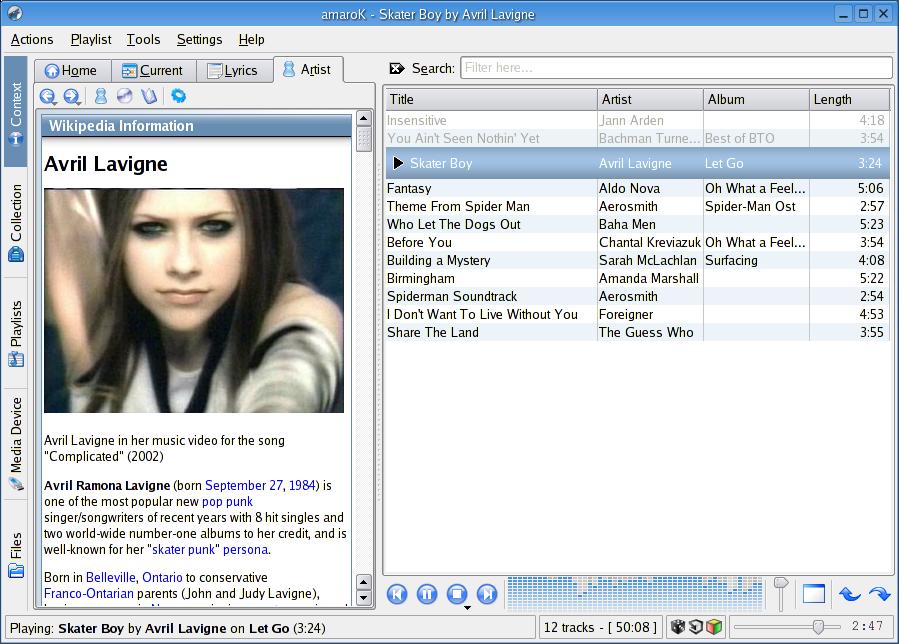Show the player window icon

[x=813, y=594]
